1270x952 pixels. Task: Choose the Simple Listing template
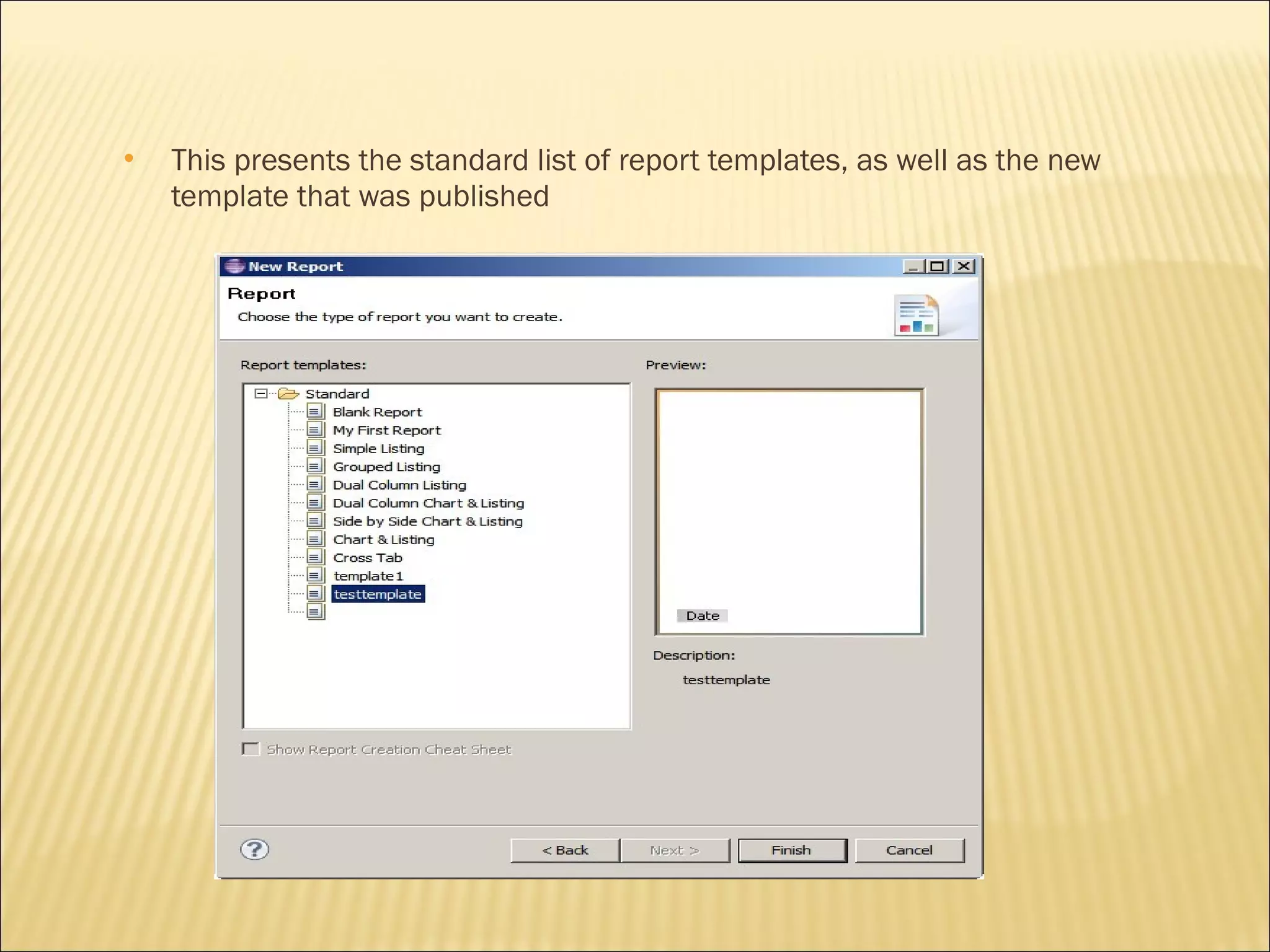(379, 449)
